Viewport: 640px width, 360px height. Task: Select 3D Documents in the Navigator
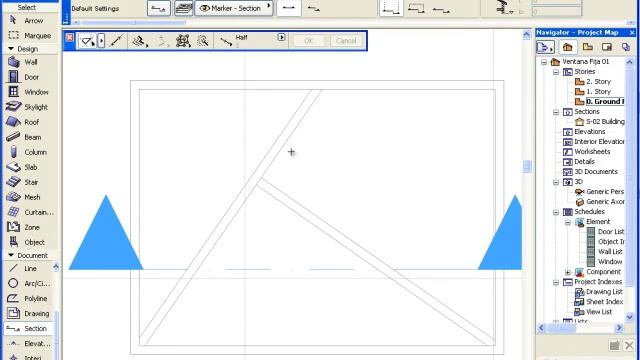tap(590, 171)
